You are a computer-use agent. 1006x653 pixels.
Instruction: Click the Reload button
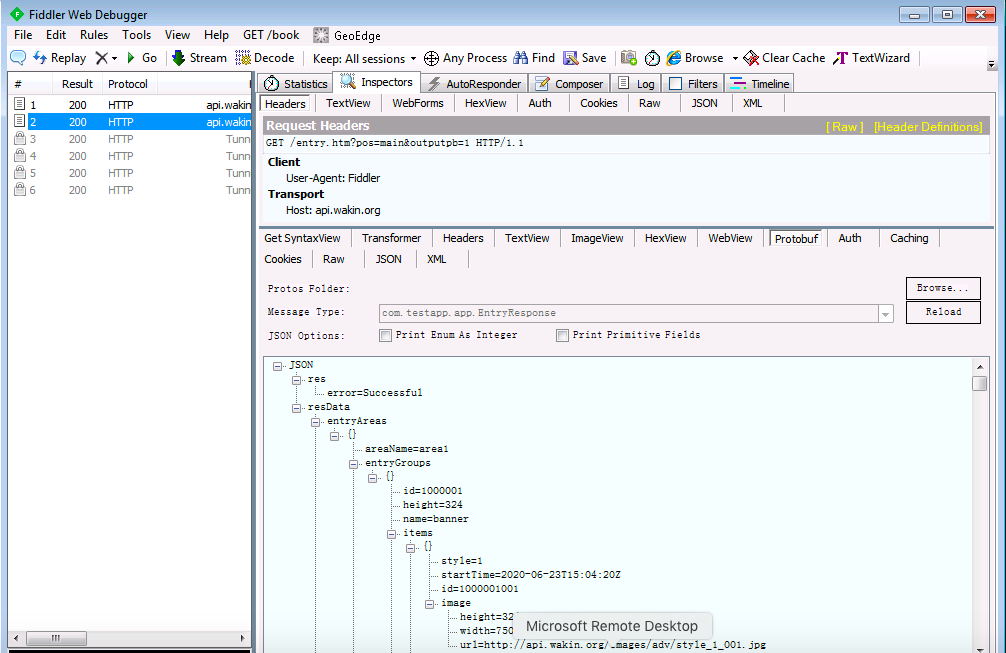tap(943, 312)
